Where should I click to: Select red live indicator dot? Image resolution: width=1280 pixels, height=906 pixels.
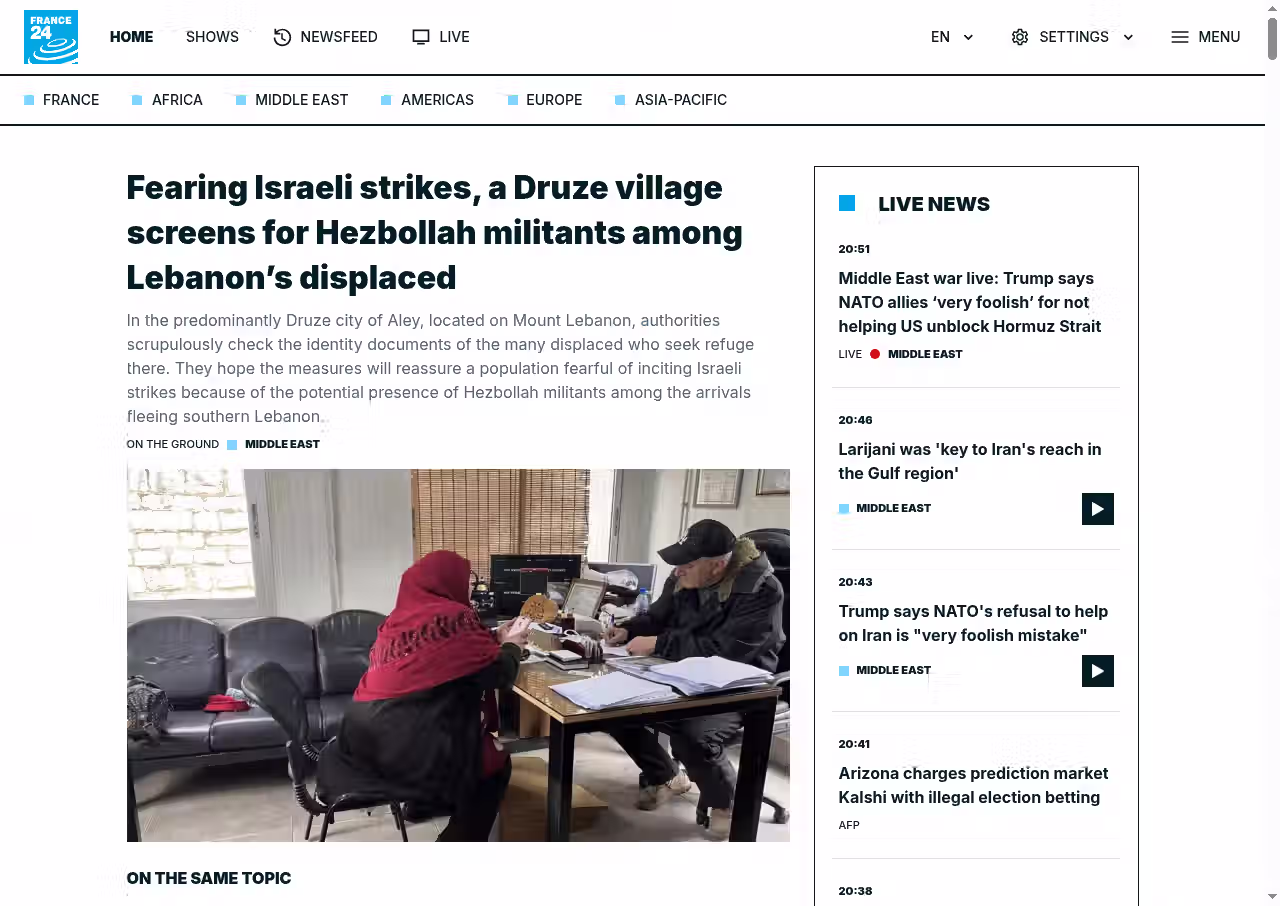click(x=875, y=354)
